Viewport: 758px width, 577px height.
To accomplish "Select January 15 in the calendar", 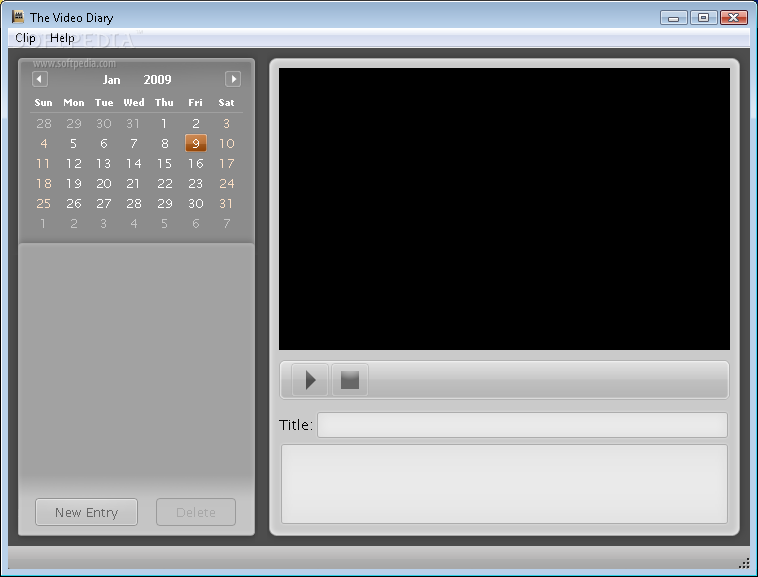I will pyautogui.click(x=164, y=164).
